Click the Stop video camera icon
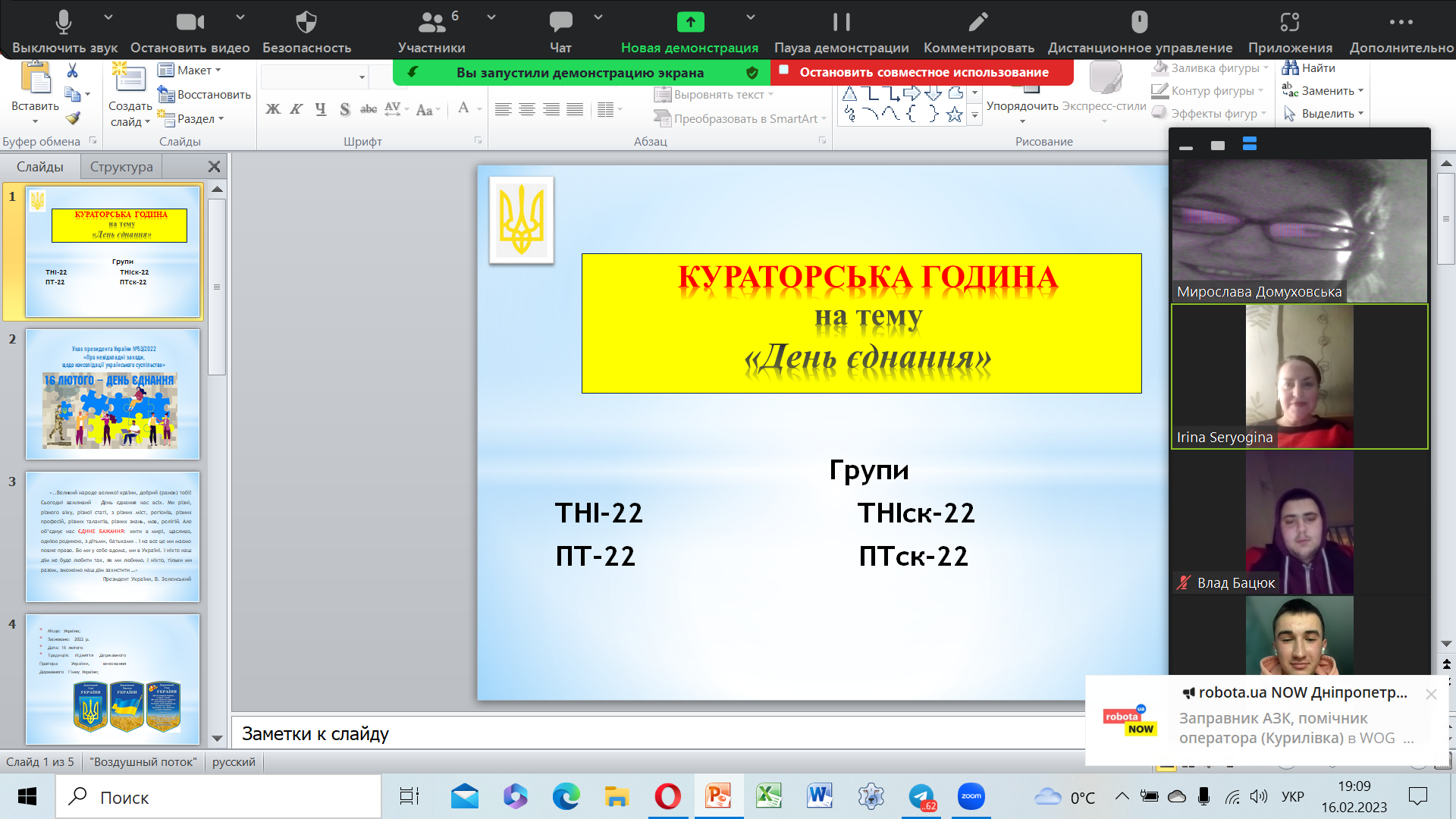The width and height of the screenshot is (1456, 819). (190, 23)
